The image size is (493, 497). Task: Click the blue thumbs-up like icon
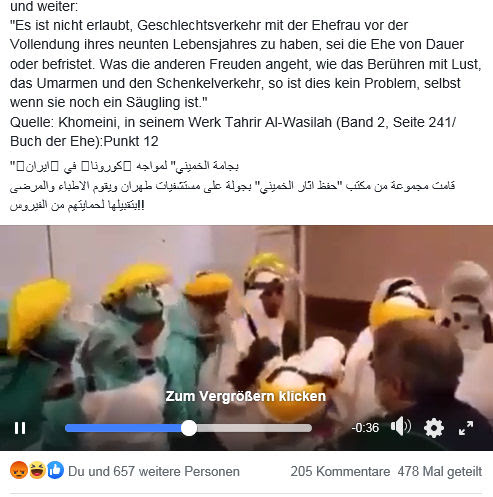[x=55, y=470]
